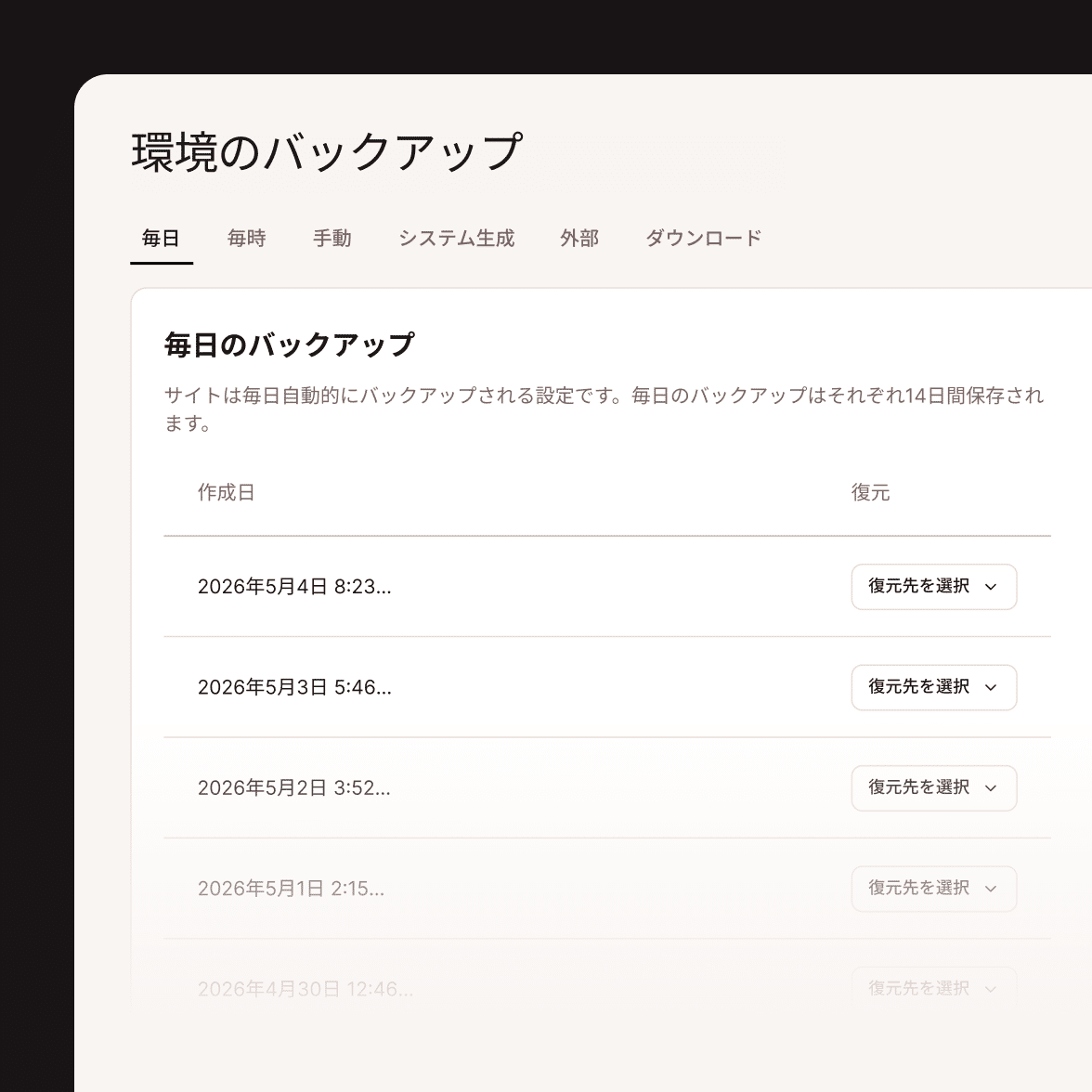Open the 外部 tab

(579, 238)
